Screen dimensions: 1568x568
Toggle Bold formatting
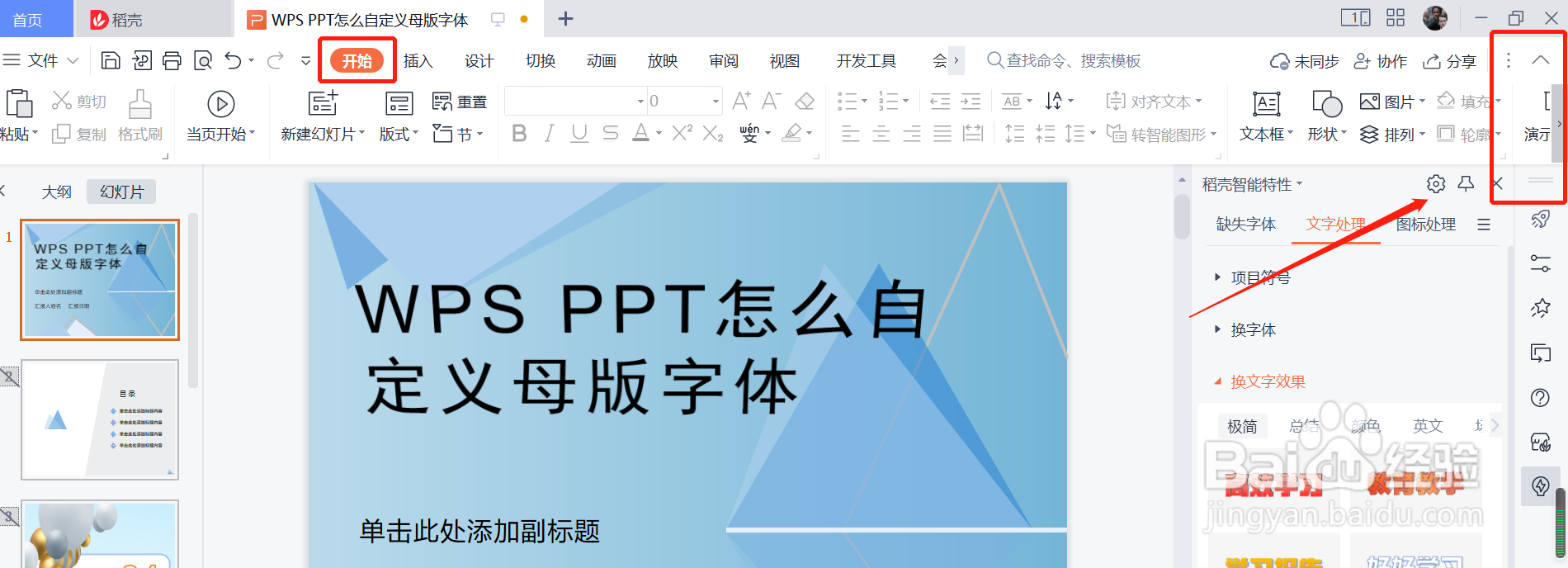tap(519, 133)
